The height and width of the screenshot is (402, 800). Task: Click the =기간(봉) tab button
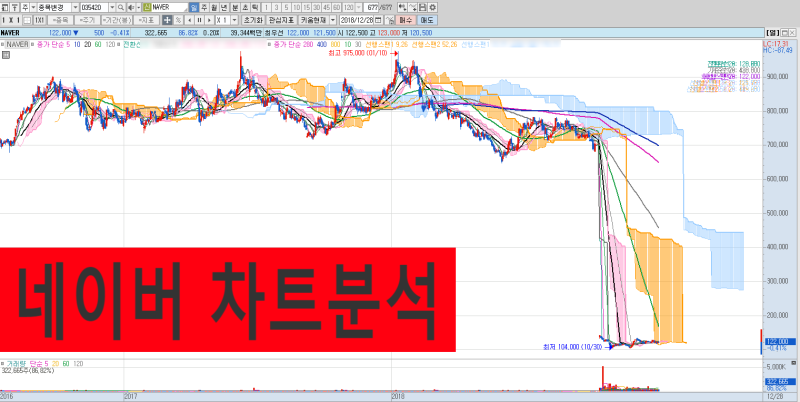pyautogui.click(x=117, y=20)
